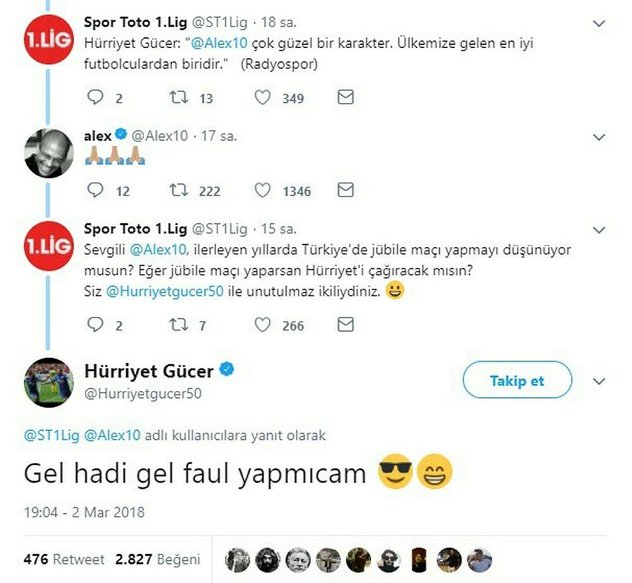Open the @Hurriyetgucer50 mention link
632x583 pixels.
point(164,291)
